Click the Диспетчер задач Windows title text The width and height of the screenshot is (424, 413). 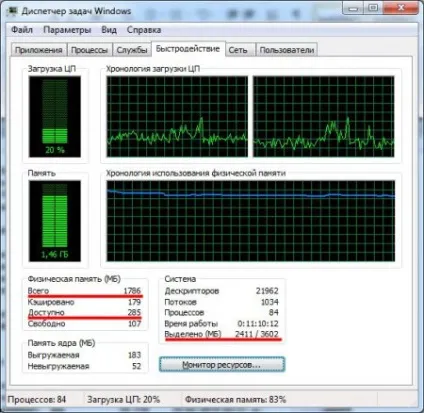(x=76, y=11)
